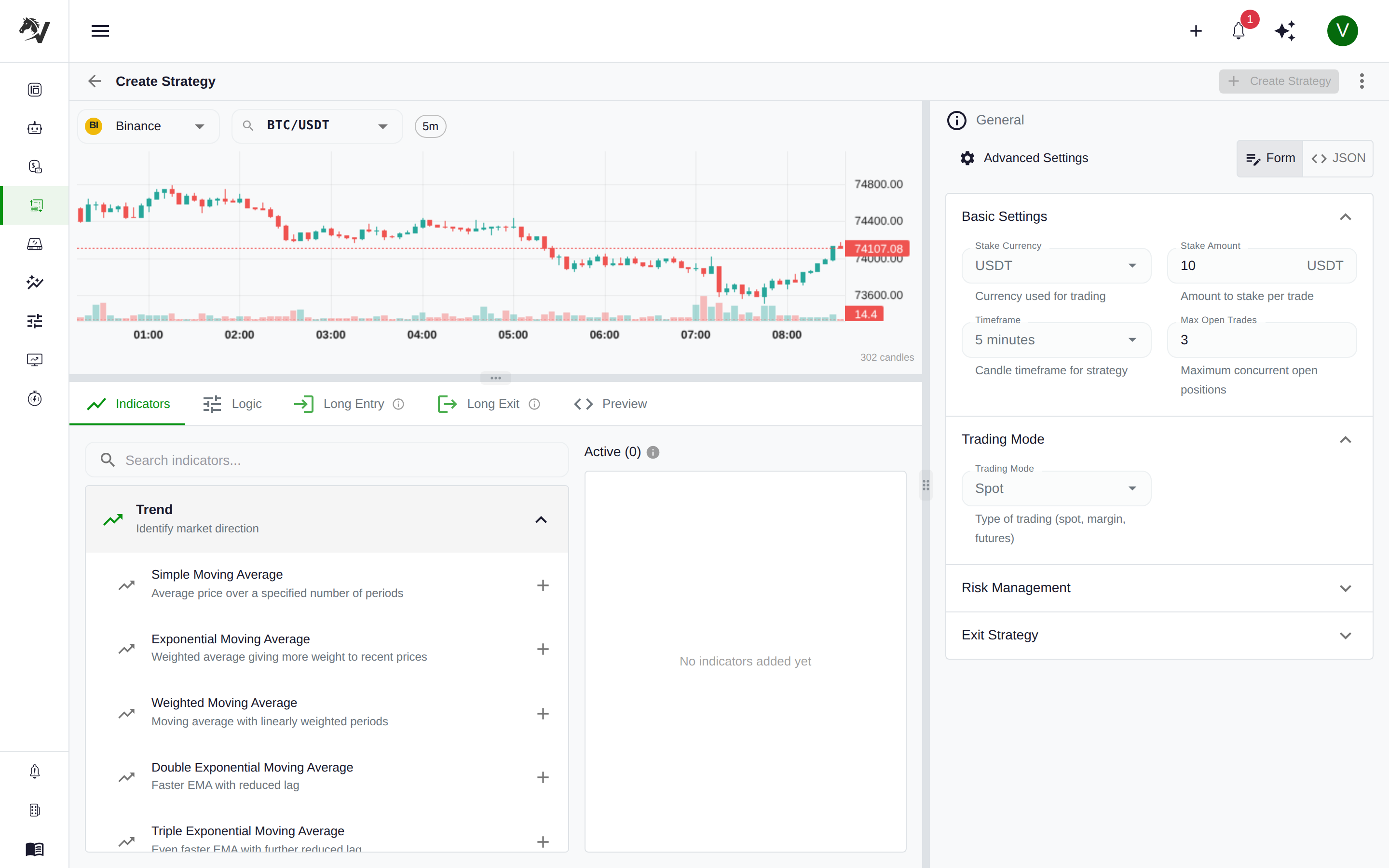Viewport: 1389px width, 868px height.
Task: Click the app logo in top-left
Action: tap(34, 30)
